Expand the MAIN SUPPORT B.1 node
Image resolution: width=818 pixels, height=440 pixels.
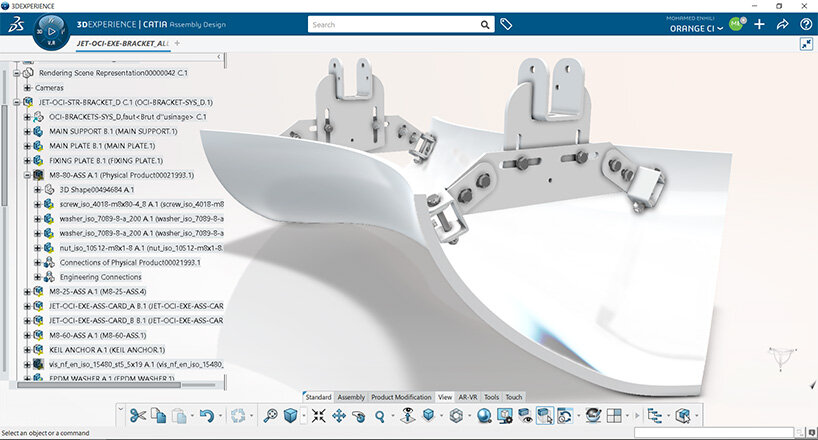tap(26, 131)
